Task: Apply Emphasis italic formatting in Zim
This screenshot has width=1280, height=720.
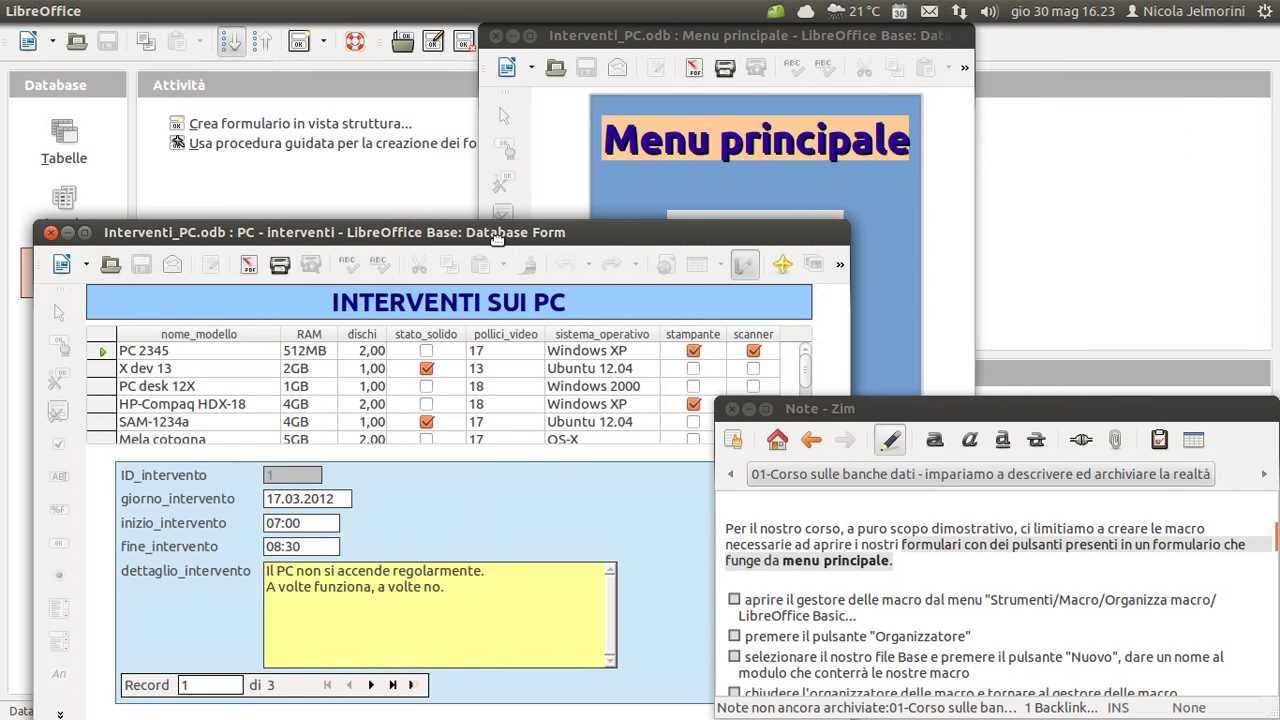Action: coord(969,439)
